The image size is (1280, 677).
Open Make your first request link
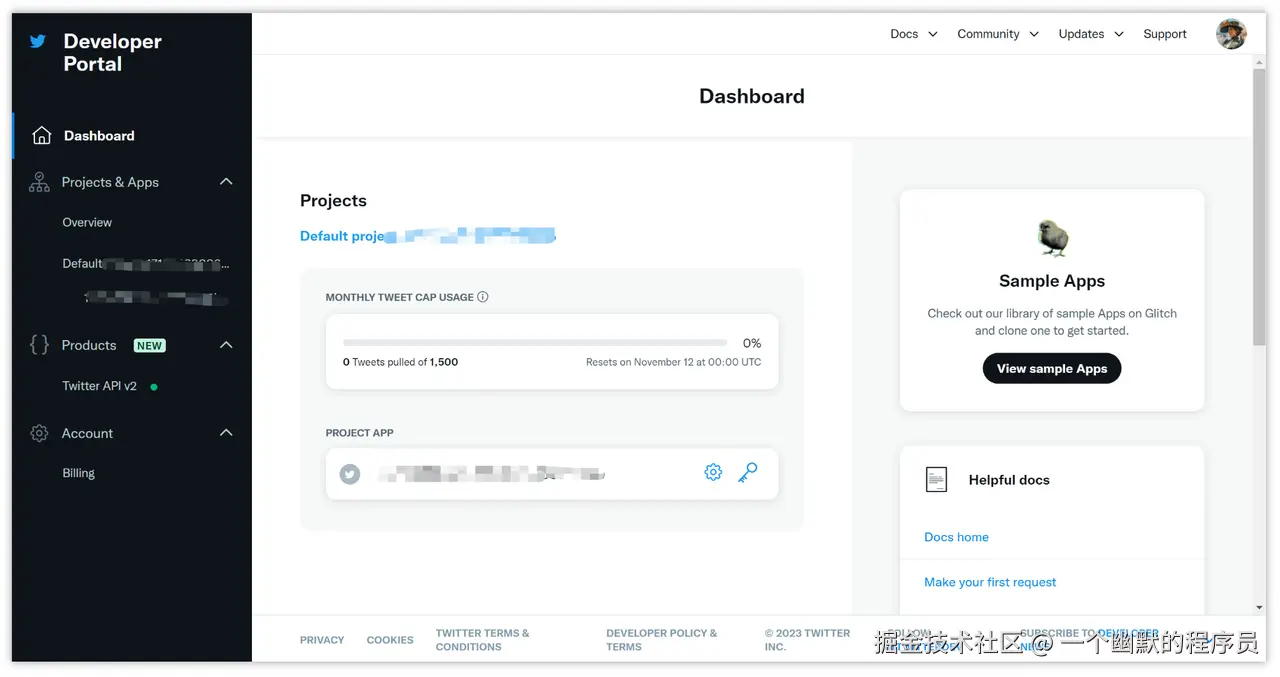coord(990,582)
